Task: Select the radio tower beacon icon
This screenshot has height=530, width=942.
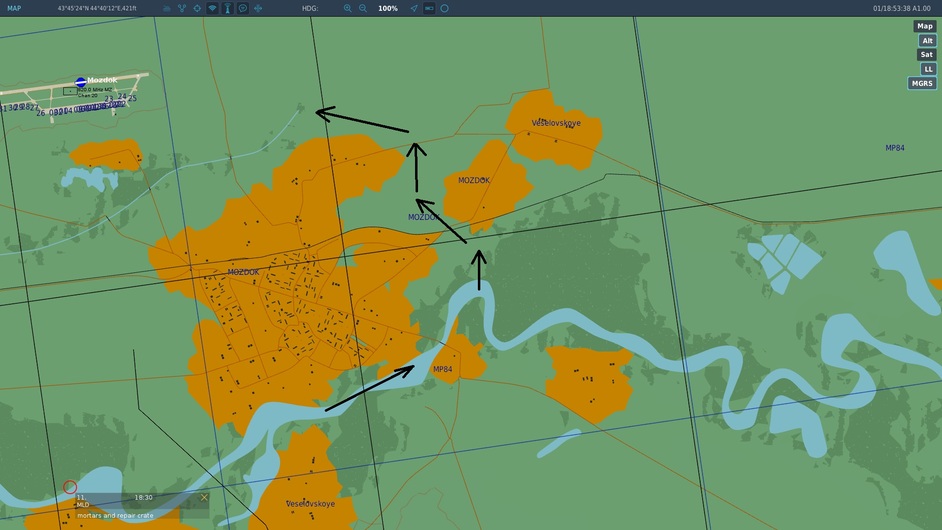Action: click(227, 8)
